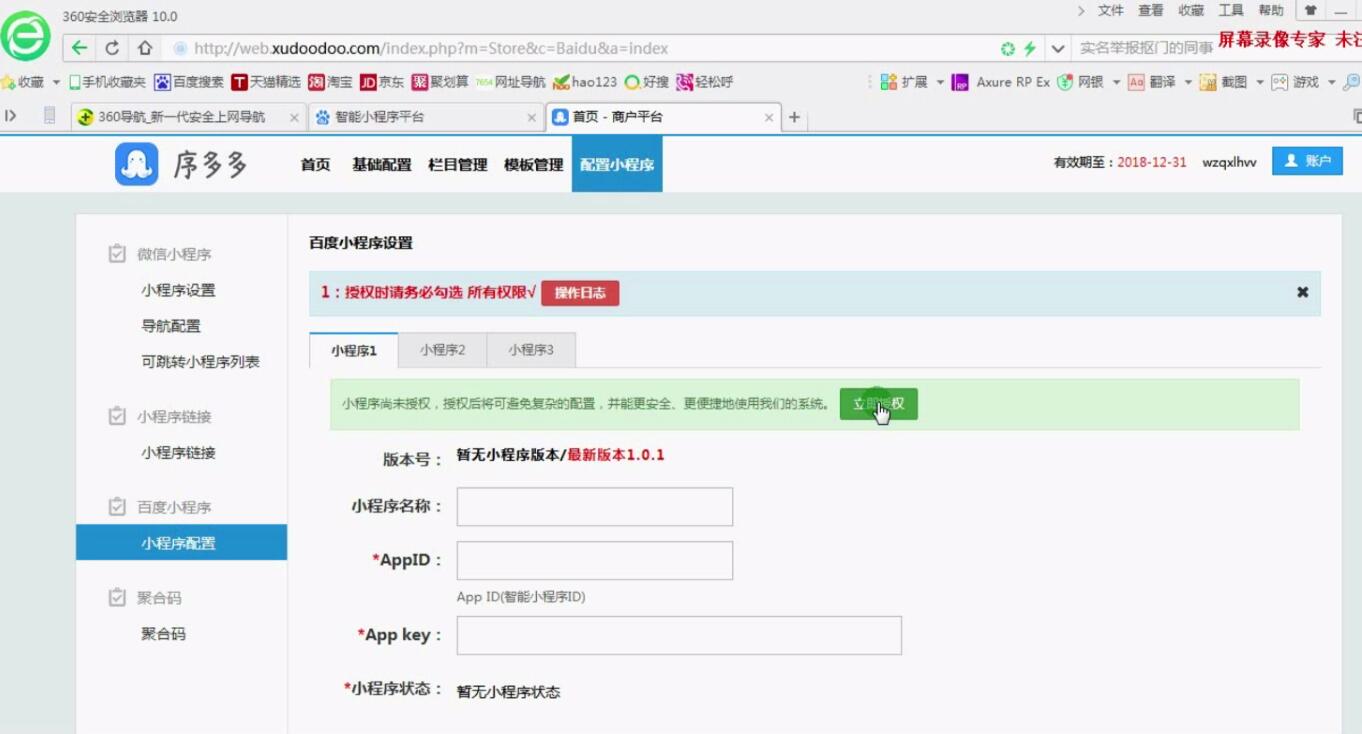Click the green loading progress indicator in browser
The image size is (1362, 734).
coord(1010,47)
